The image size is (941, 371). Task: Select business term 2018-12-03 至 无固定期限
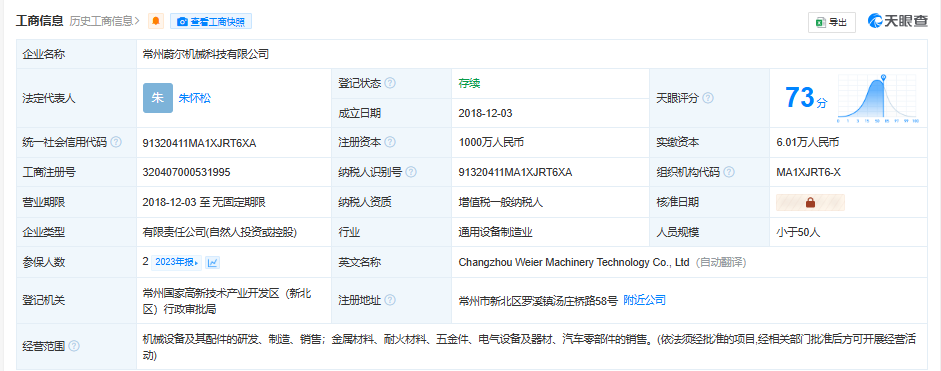(x=204, y=202)
